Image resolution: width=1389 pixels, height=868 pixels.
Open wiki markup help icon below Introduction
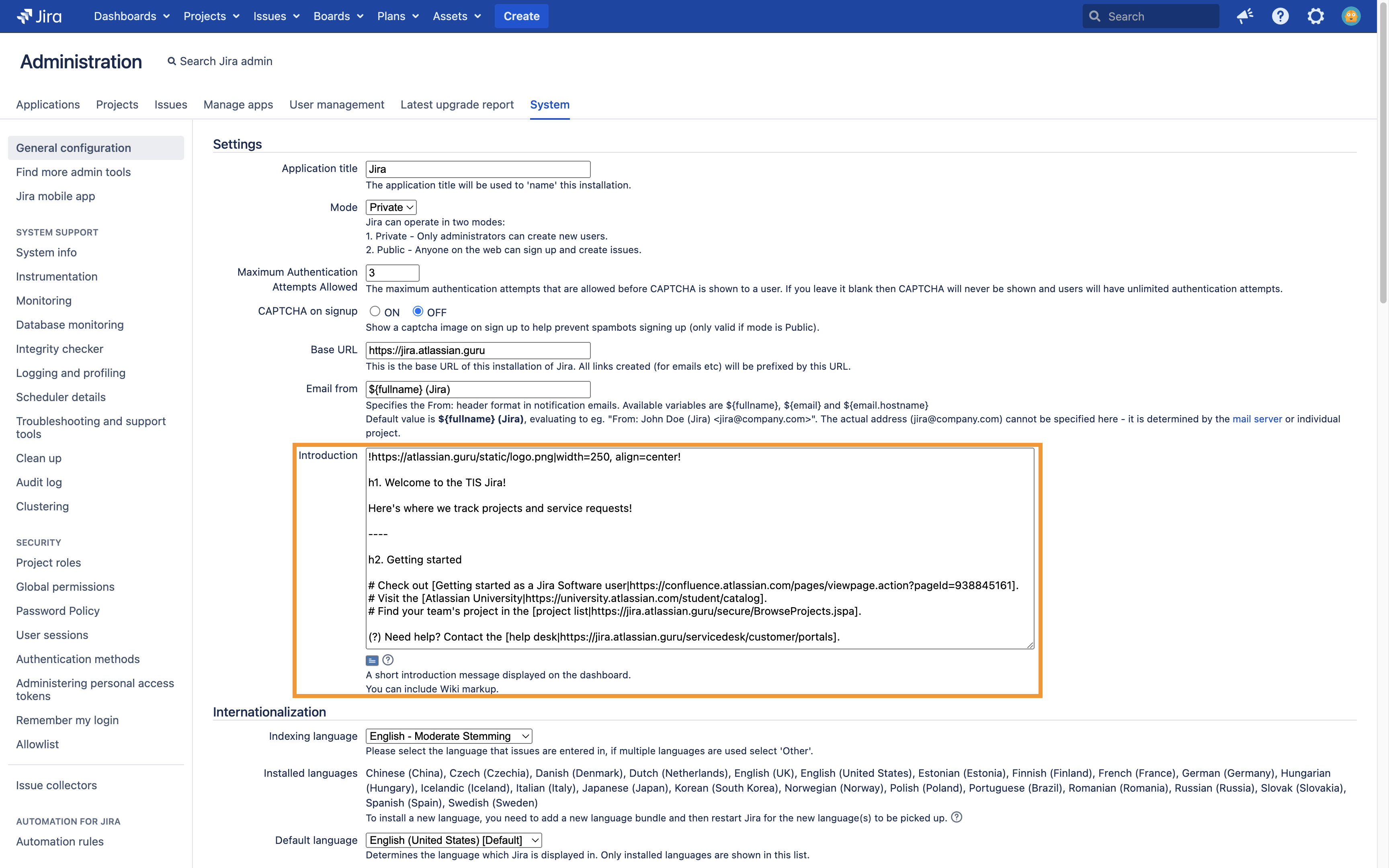(388, 660)
